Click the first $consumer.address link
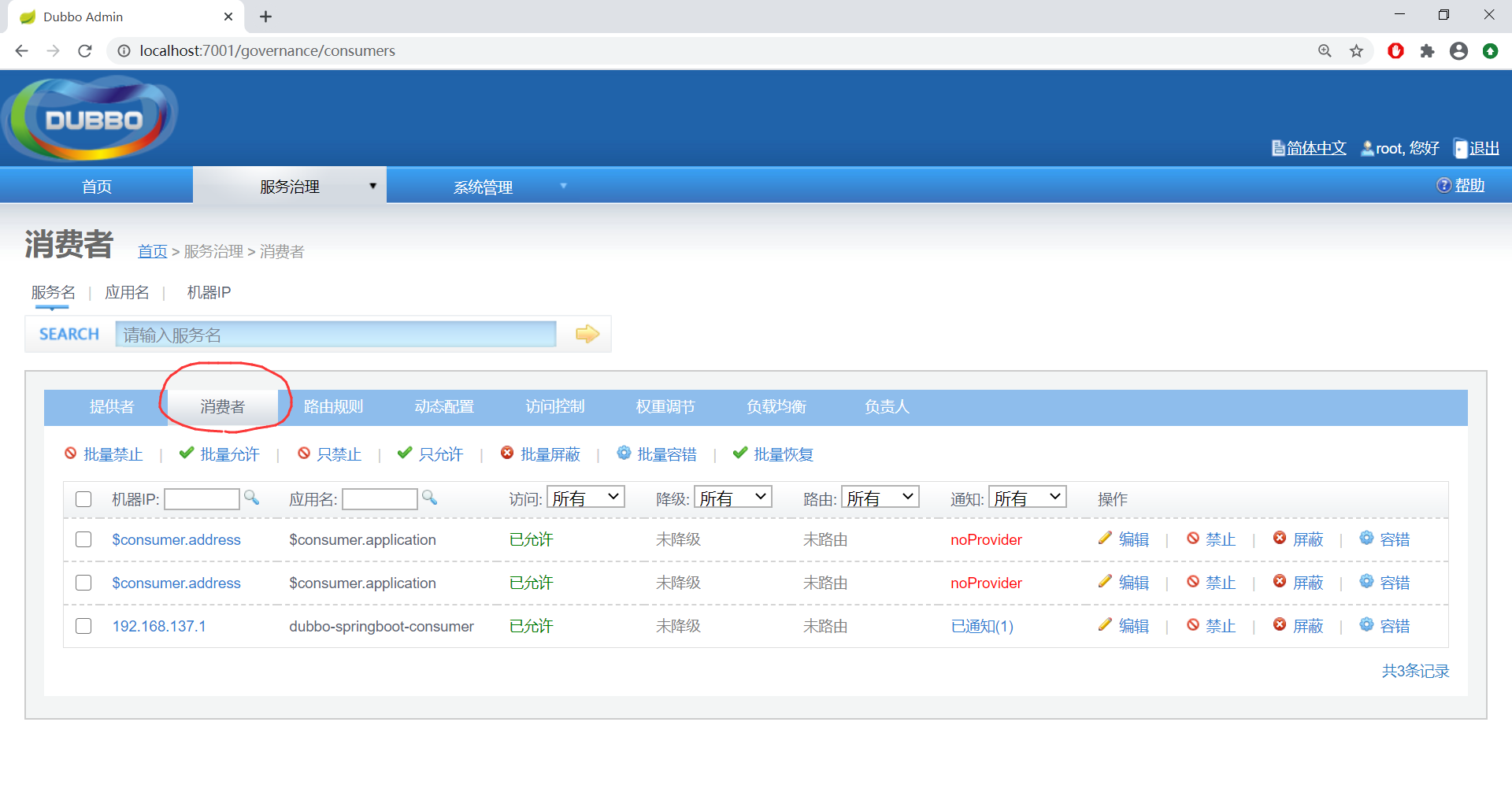This screenshot has width=1512, height=811. tap(176, 539)
